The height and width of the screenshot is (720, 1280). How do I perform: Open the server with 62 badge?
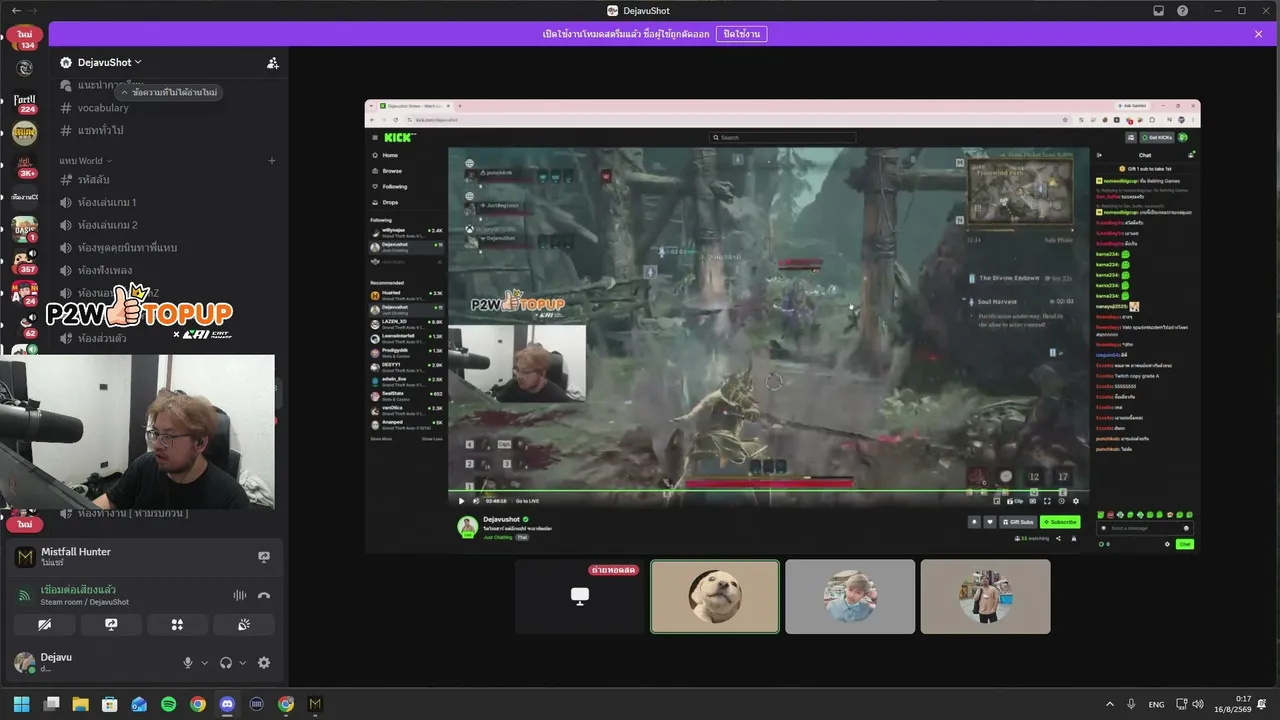25,325
